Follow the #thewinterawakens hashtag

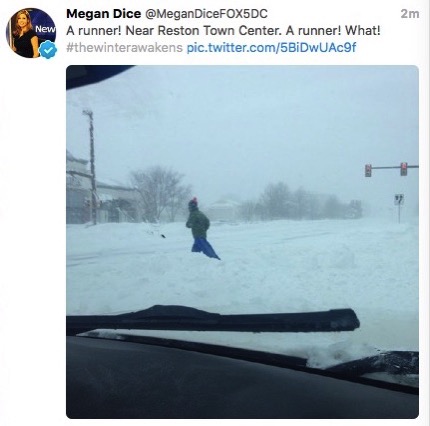click(124, 48)
